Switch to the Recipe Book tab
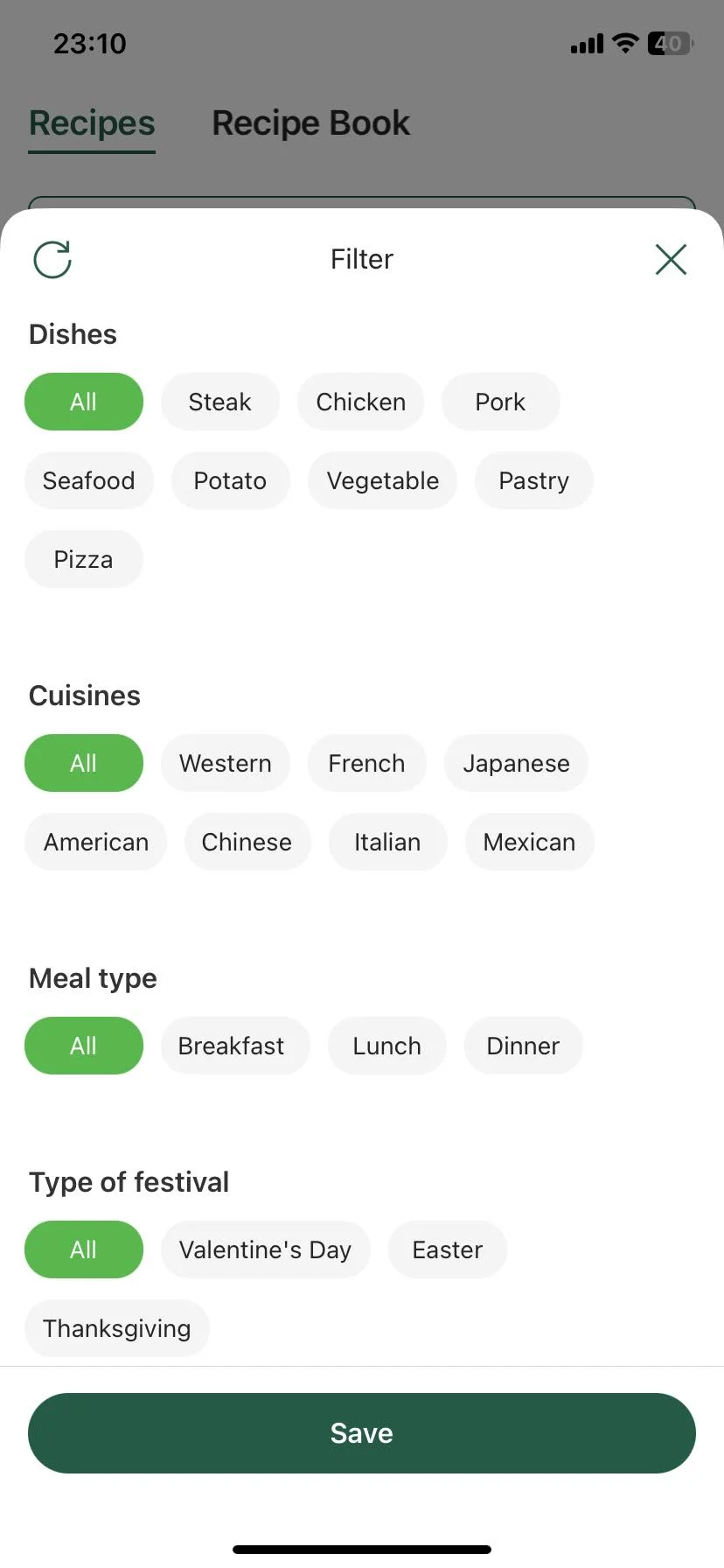Screen dimensions: 724x1568 coord(310,123)
